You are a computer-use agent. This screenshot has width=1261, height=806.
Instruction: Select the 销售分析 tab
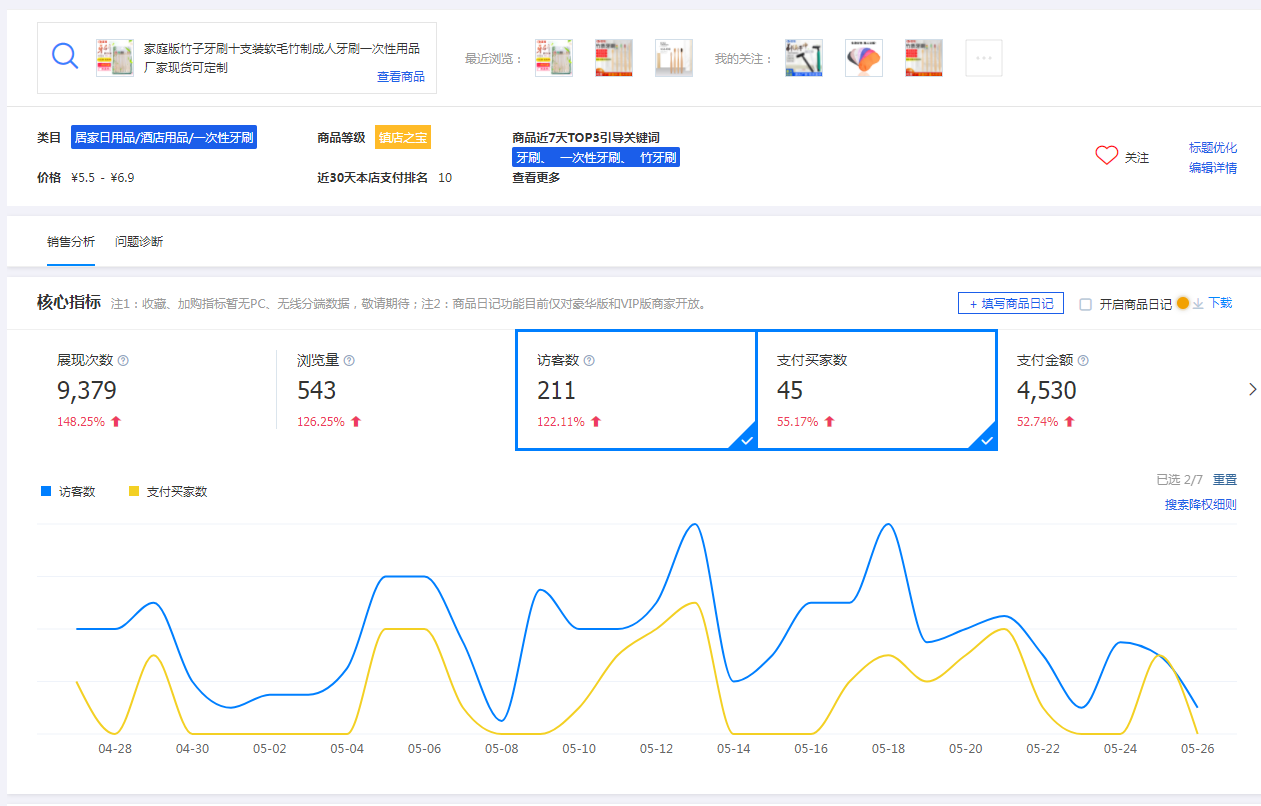coord(71,242)
